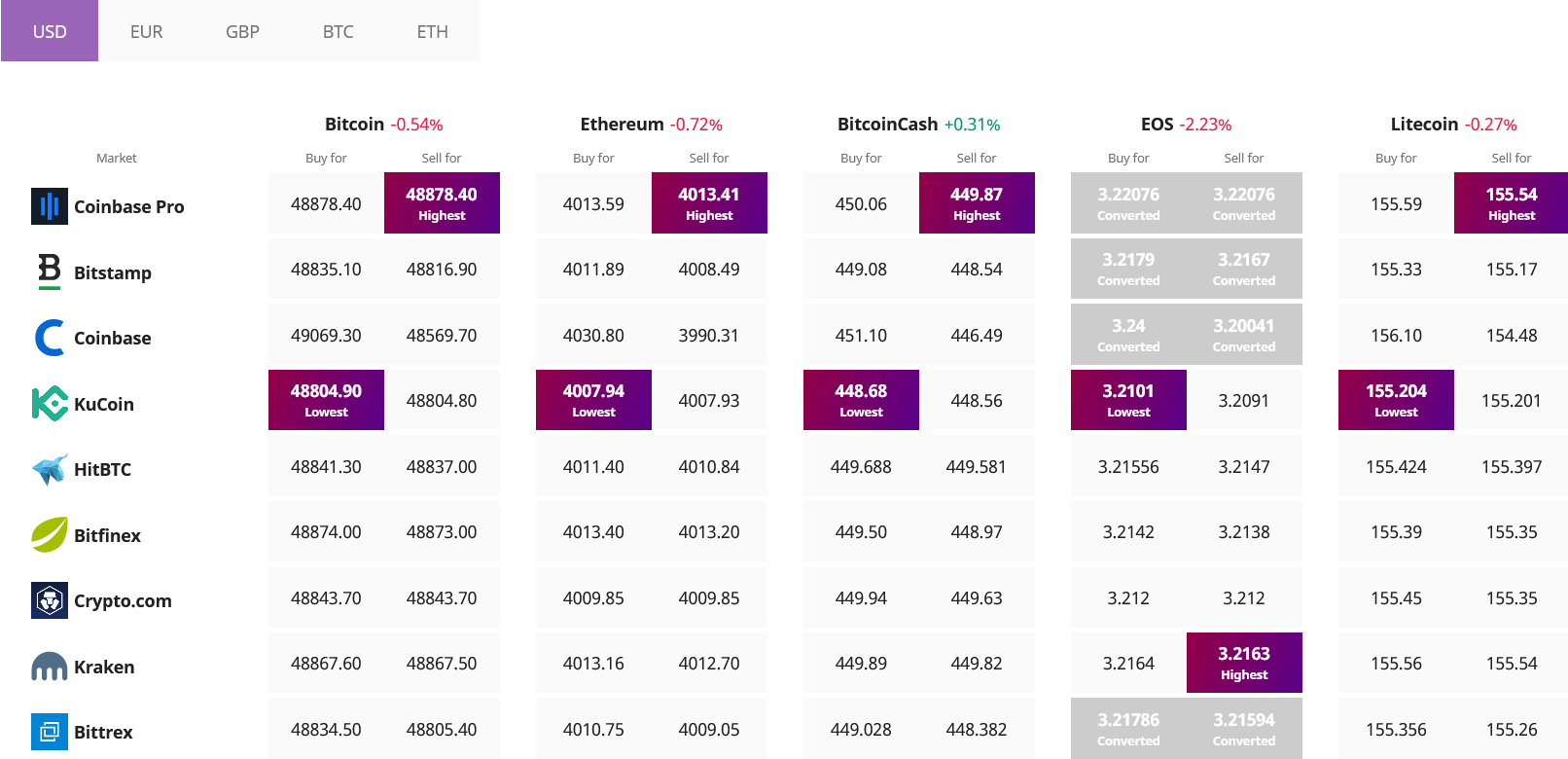Screen dimensions: 1568x759
Task: Click Coinbase Ethereum sell price 3990.31
Action: point(709,335)
